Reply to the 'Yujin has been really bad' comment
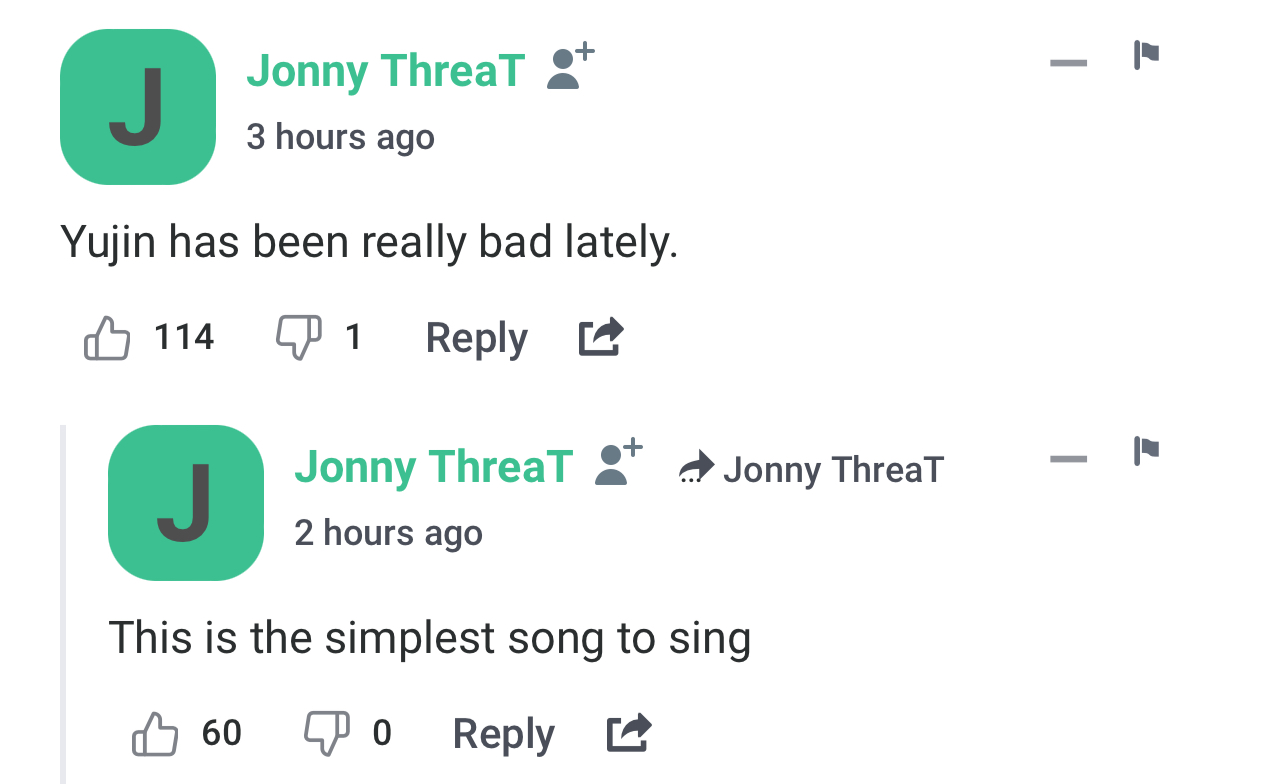1284x784 pixels. pyautogui.click(x=476, y=338)
